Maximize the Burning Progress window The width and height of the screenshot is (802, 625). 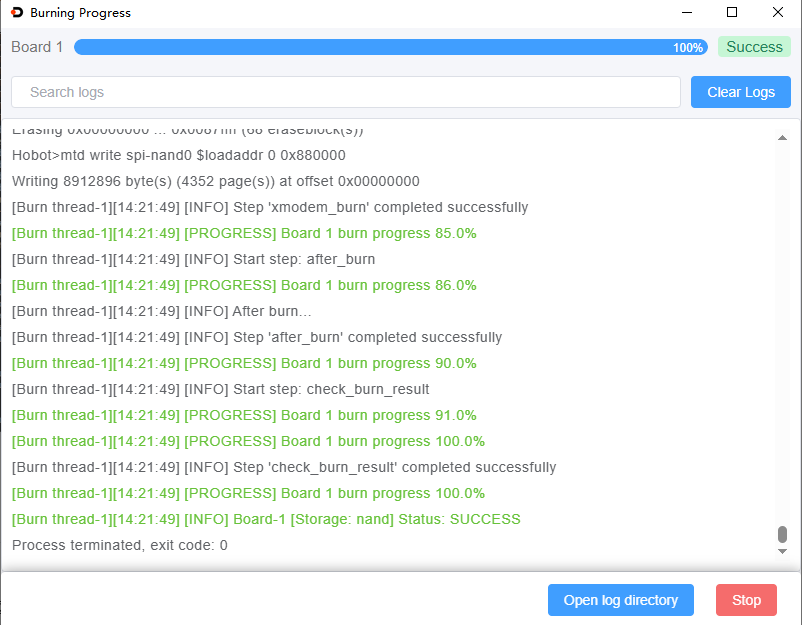coord(732,12)
